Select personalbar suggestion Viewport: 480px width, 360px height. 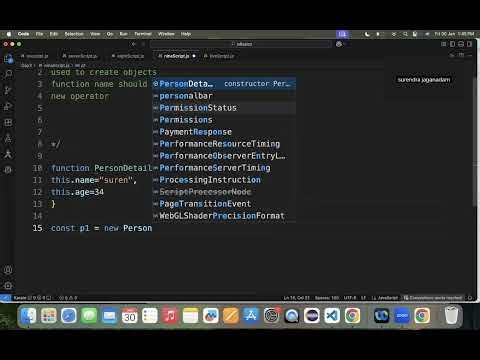tap(224, 96)
